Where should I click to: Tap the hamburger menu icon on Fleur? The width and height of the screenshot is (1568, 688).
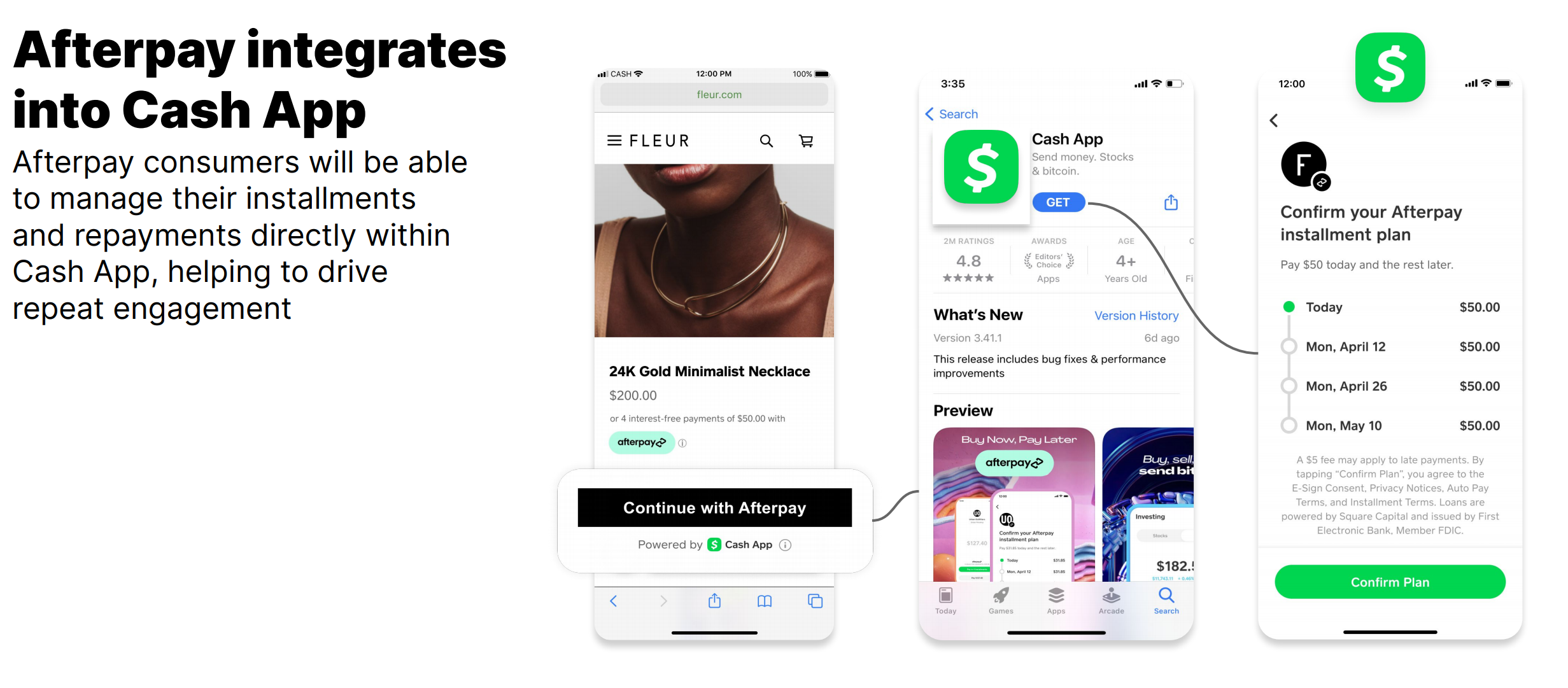(614, 141)
